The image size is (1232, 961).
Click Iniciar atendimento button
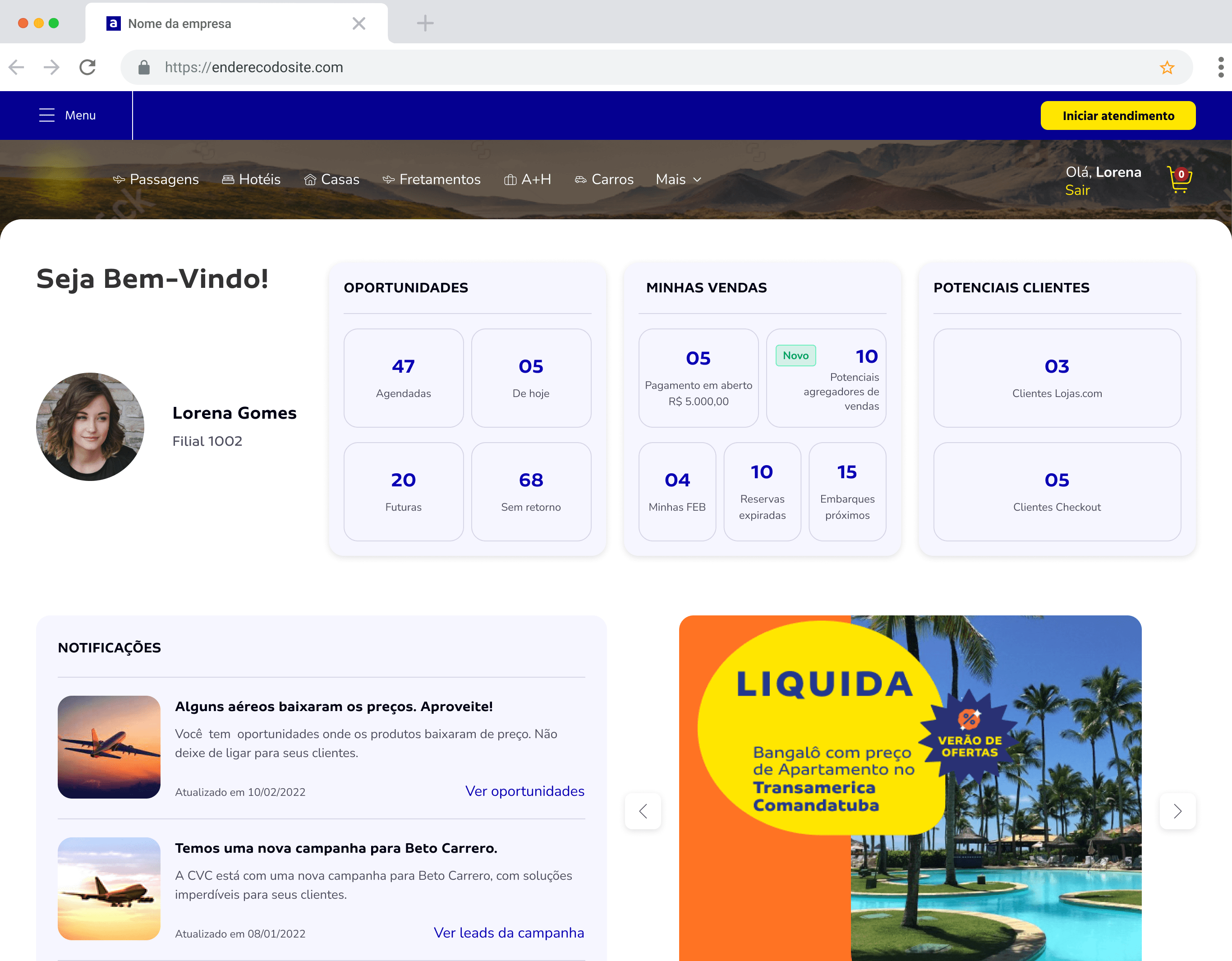pos(1117,116)
